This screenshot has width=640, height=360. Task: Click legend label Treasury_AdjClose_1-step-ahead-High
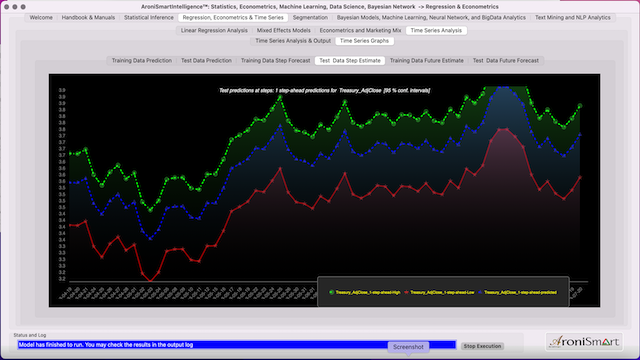click(368, 292)
